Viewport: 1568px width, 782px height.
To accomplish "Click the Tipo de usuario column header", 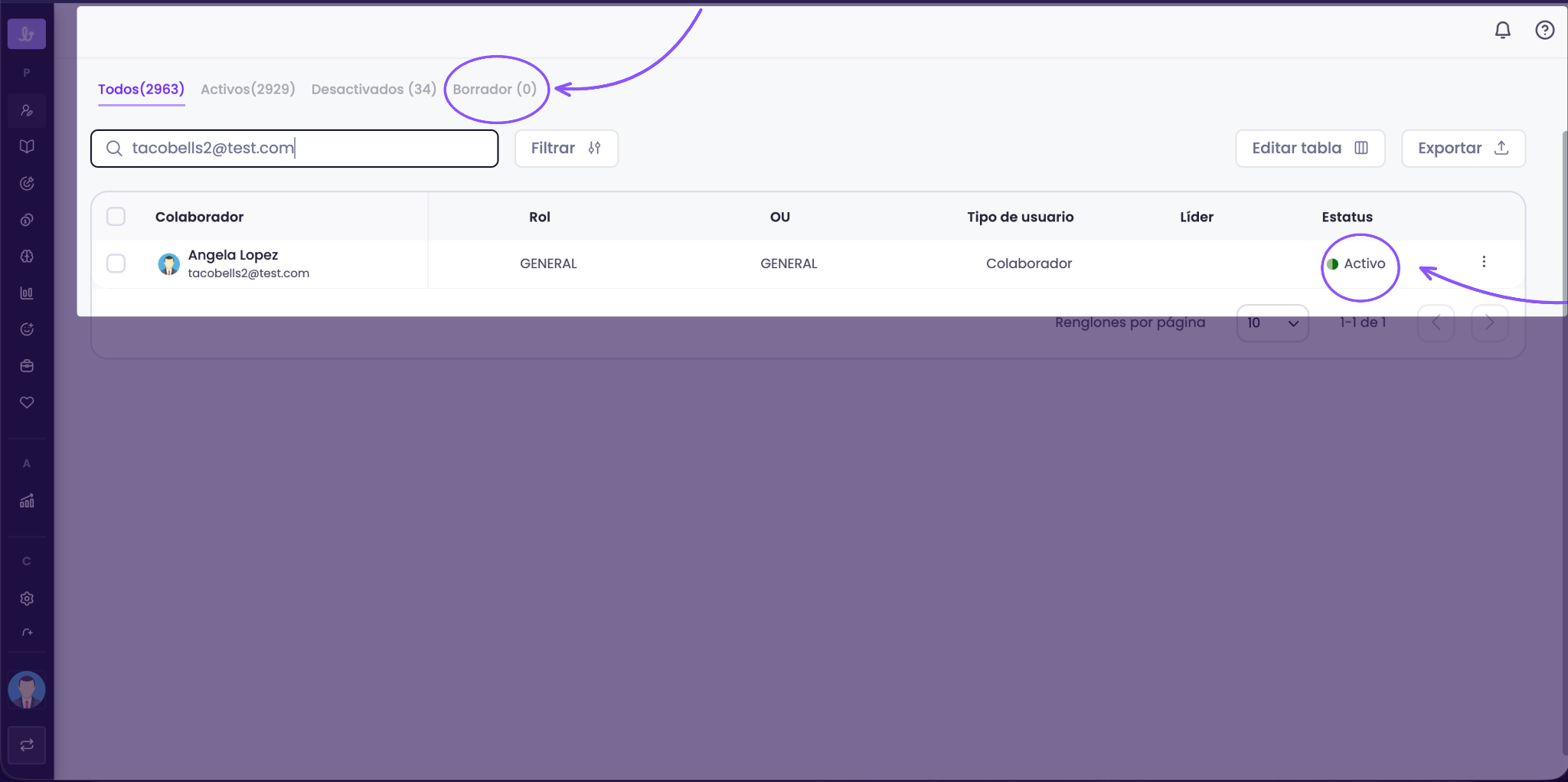I will 1020,217.
